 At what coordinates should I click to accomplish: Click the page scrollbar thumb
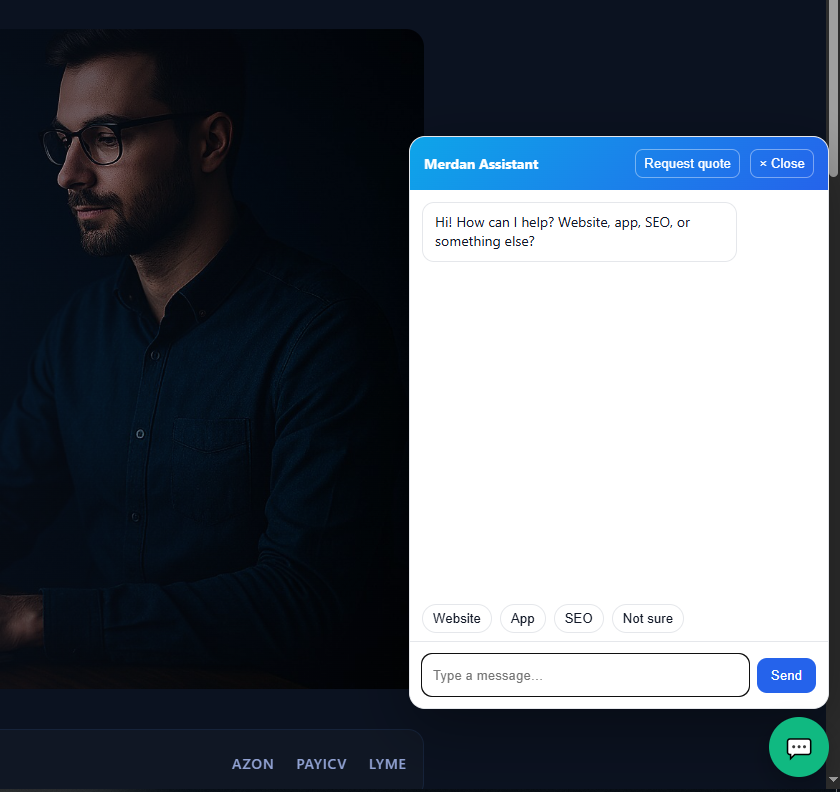[834, 88]
